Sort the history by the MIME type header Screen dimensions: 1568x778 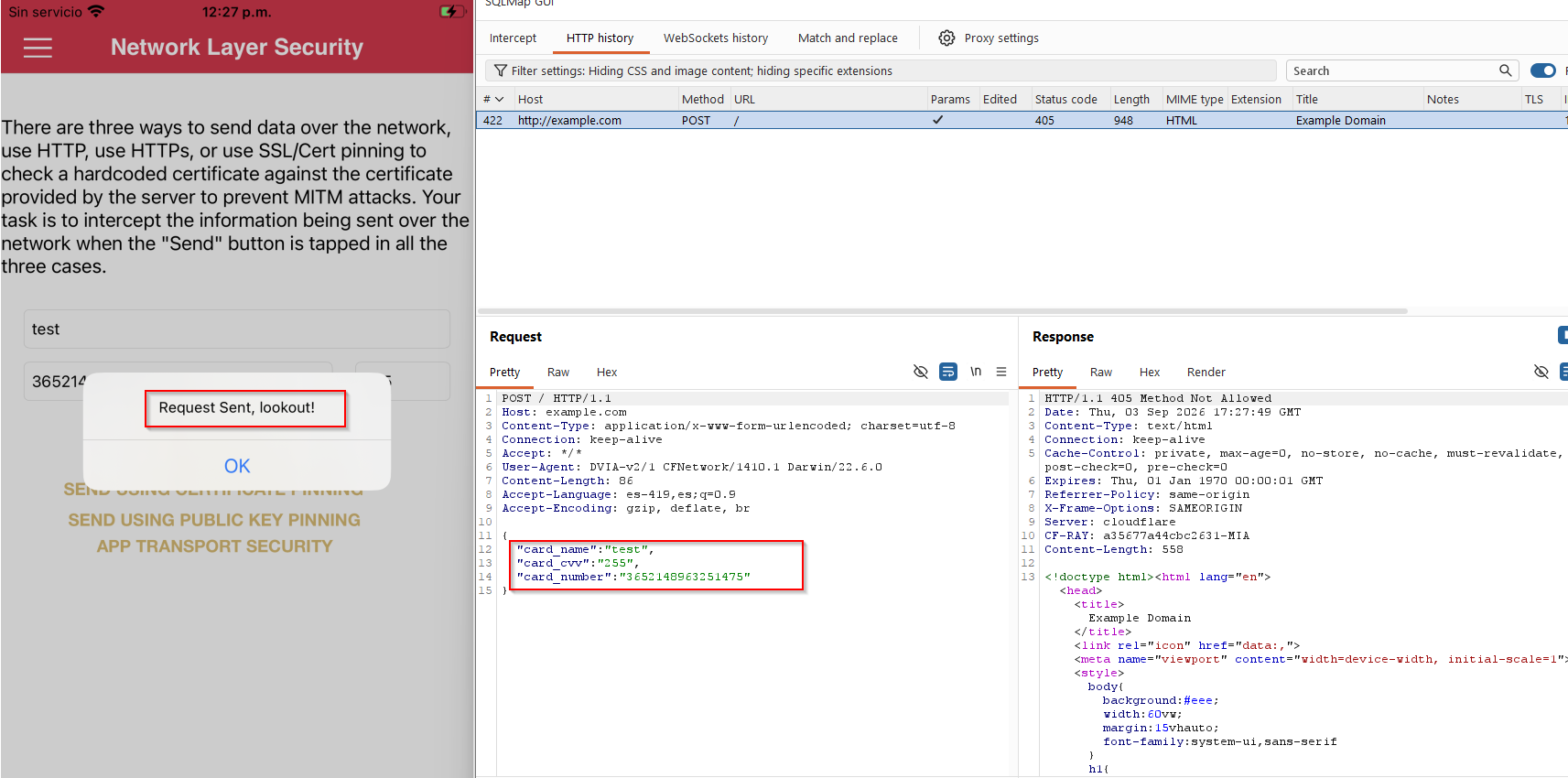click(x=1194, y=99)
